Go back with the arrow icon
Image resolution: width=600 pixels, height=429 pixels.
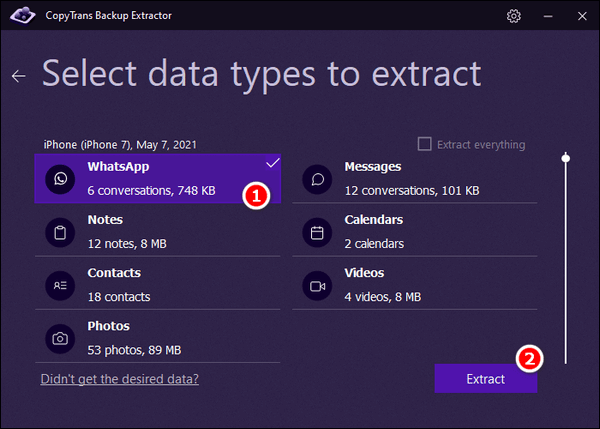pyautogui.click(x=18, y=76)
